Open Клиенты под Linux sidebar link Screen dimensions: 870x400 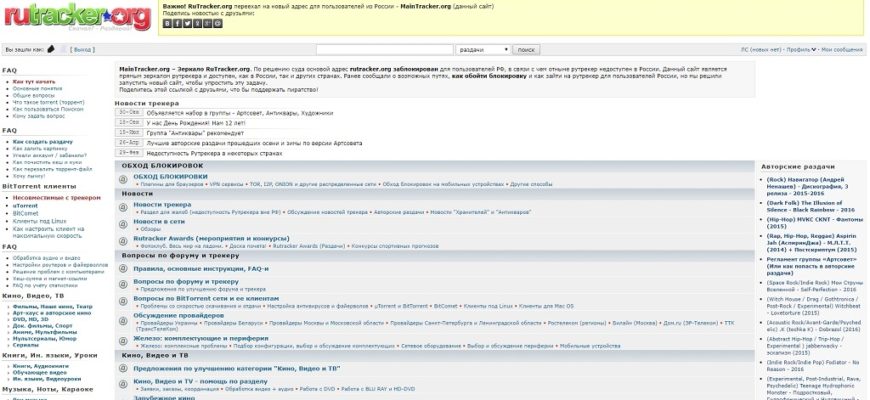tap(39, 221)
